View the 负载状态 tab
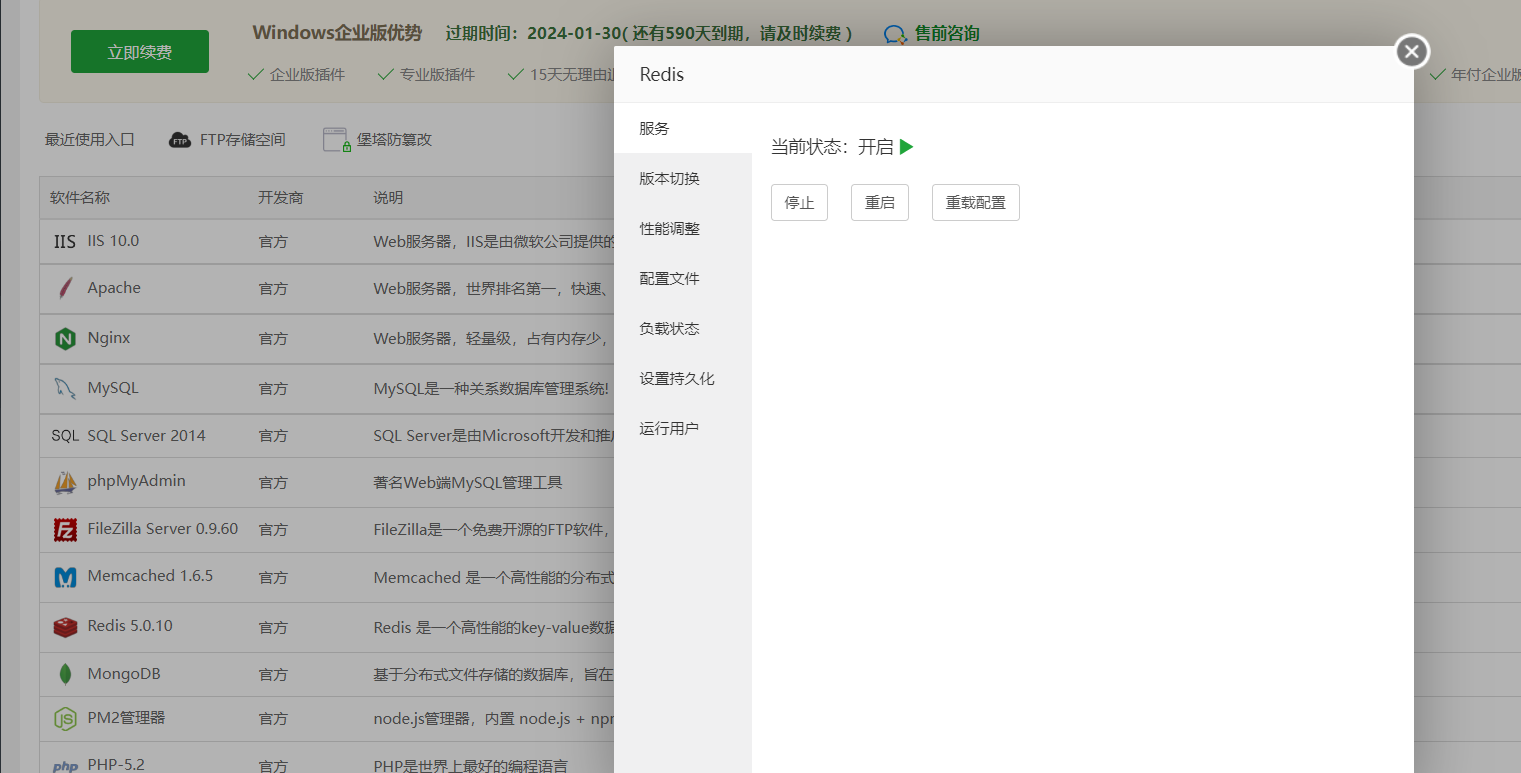This screenshot has height=773, width=1521. 683,329
